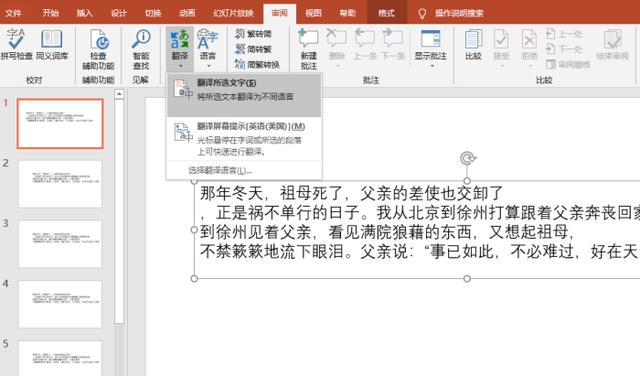Click the rotation handle above the text box

(467, 158)
